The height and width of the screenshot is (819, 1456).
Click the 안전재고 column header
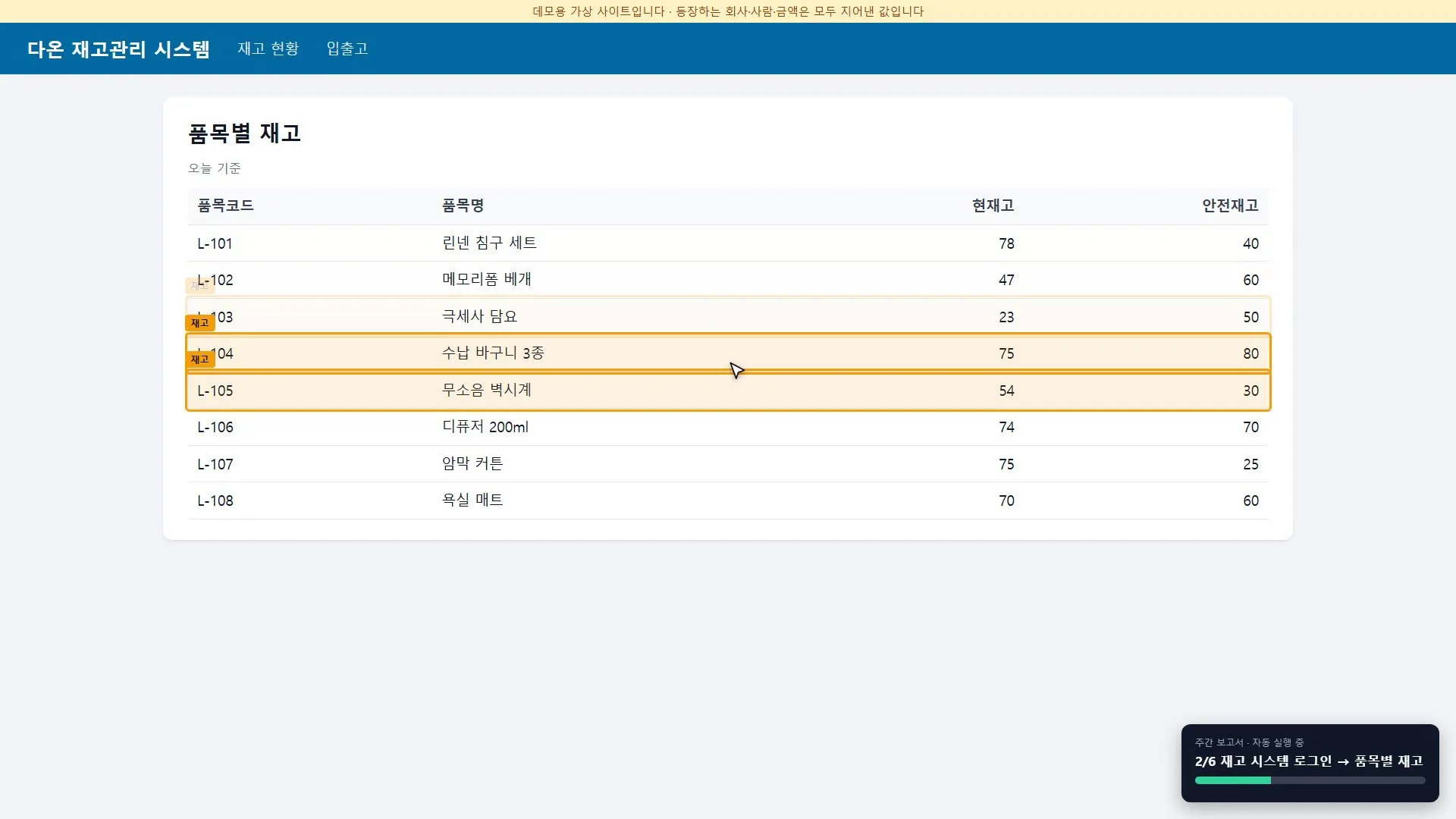[x=1230, y=206]
